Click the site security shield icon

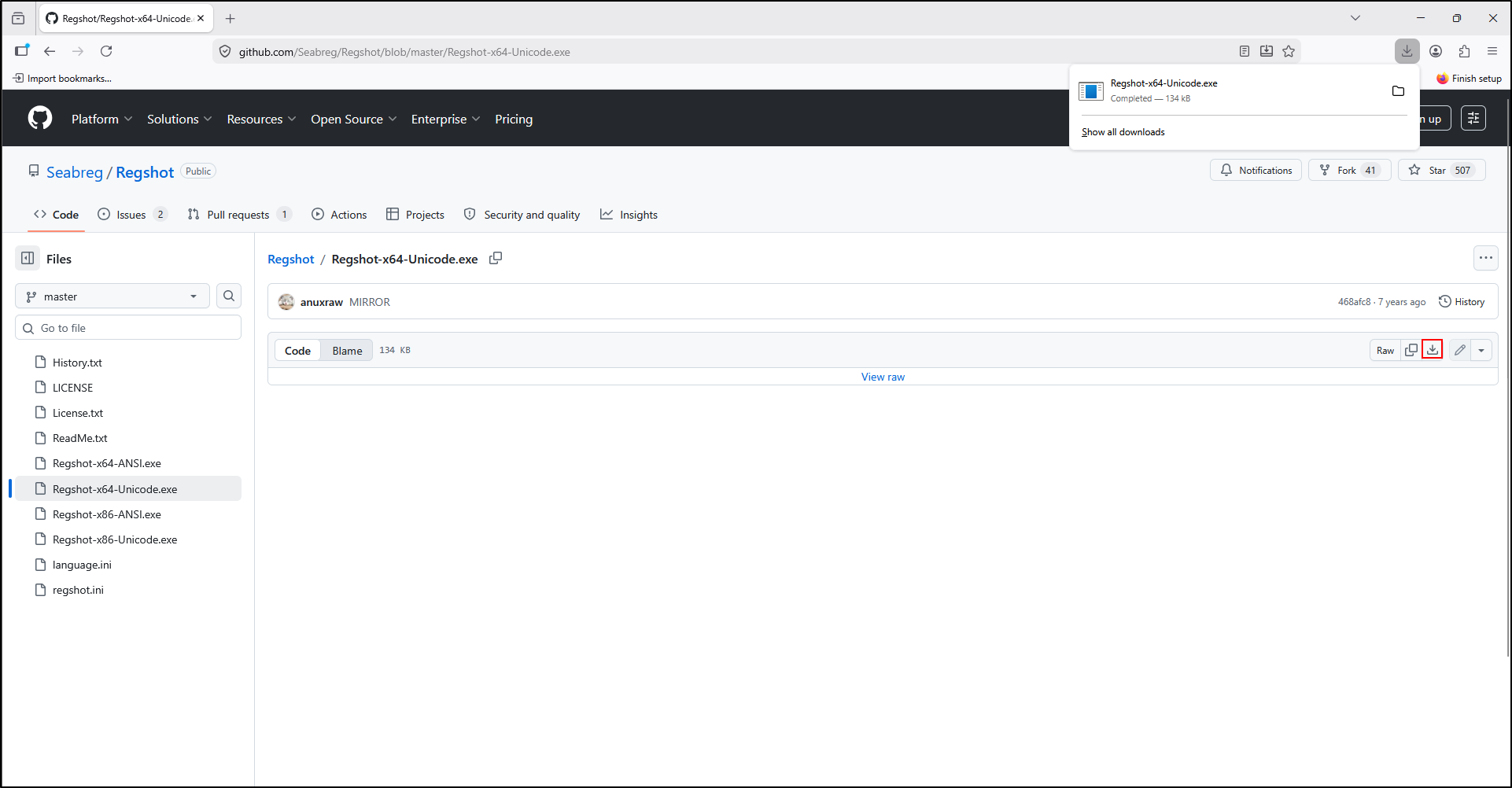[225, 52]
